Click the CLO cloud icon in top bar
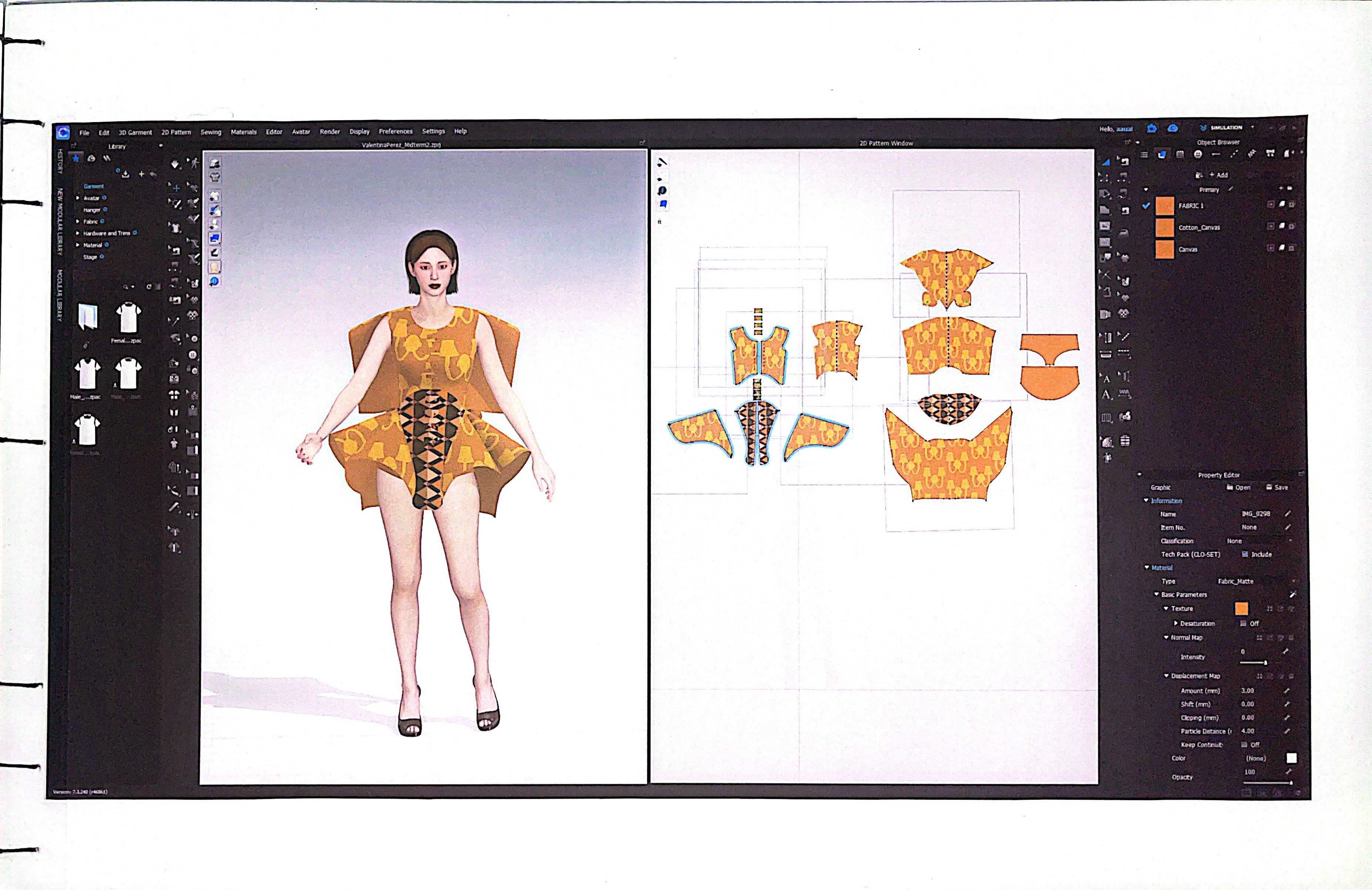1372x890 pixels. point(1173,128)
